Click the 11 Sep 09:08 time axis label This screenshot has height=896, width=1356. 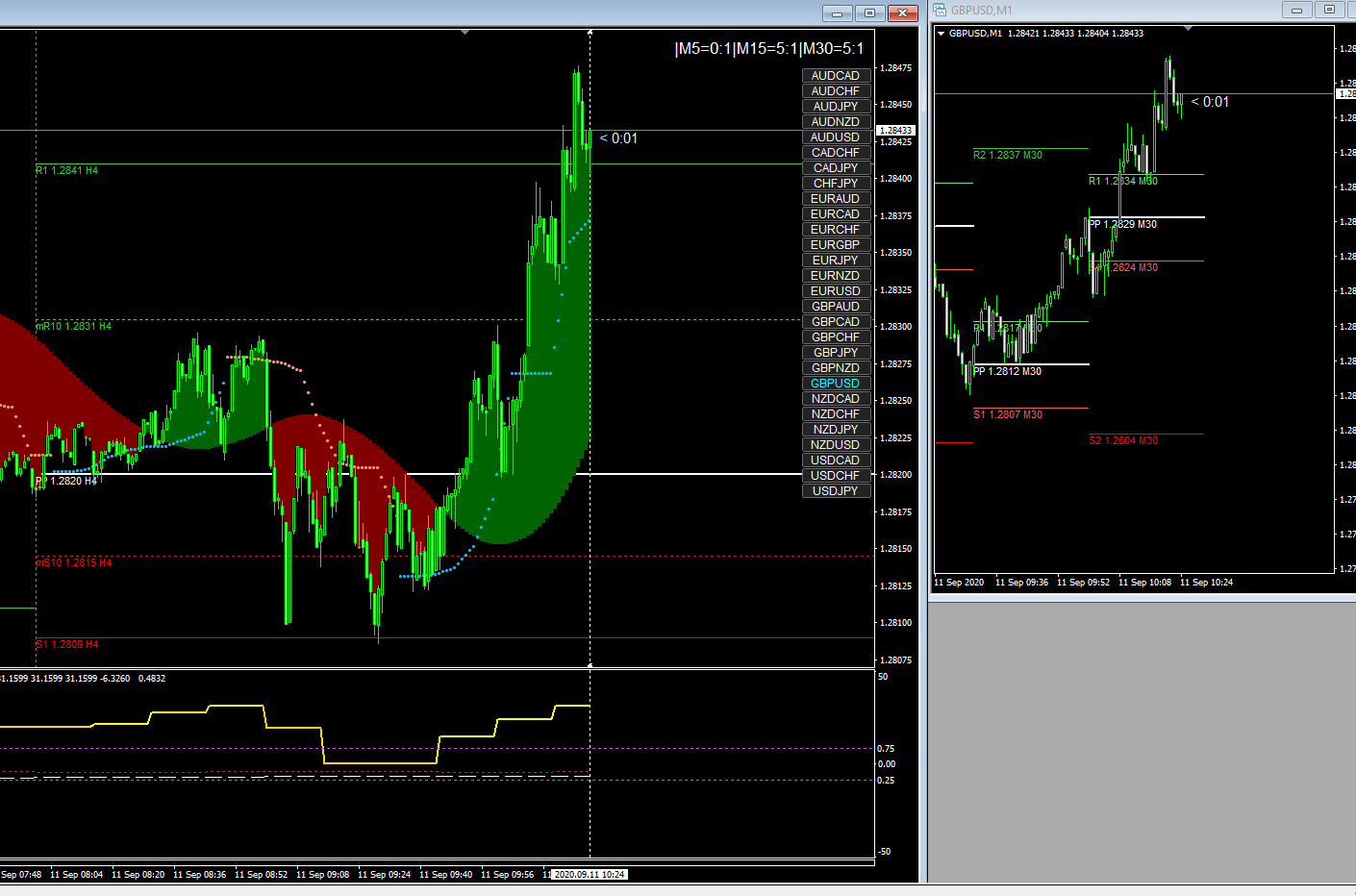click(323, 875)
